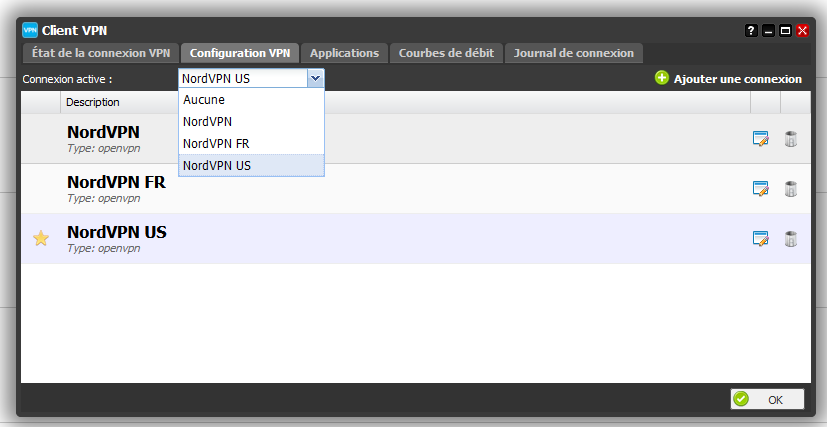Open help via the question mark button
The height and width of the screenshot is (427, 827).
[751, 31]
